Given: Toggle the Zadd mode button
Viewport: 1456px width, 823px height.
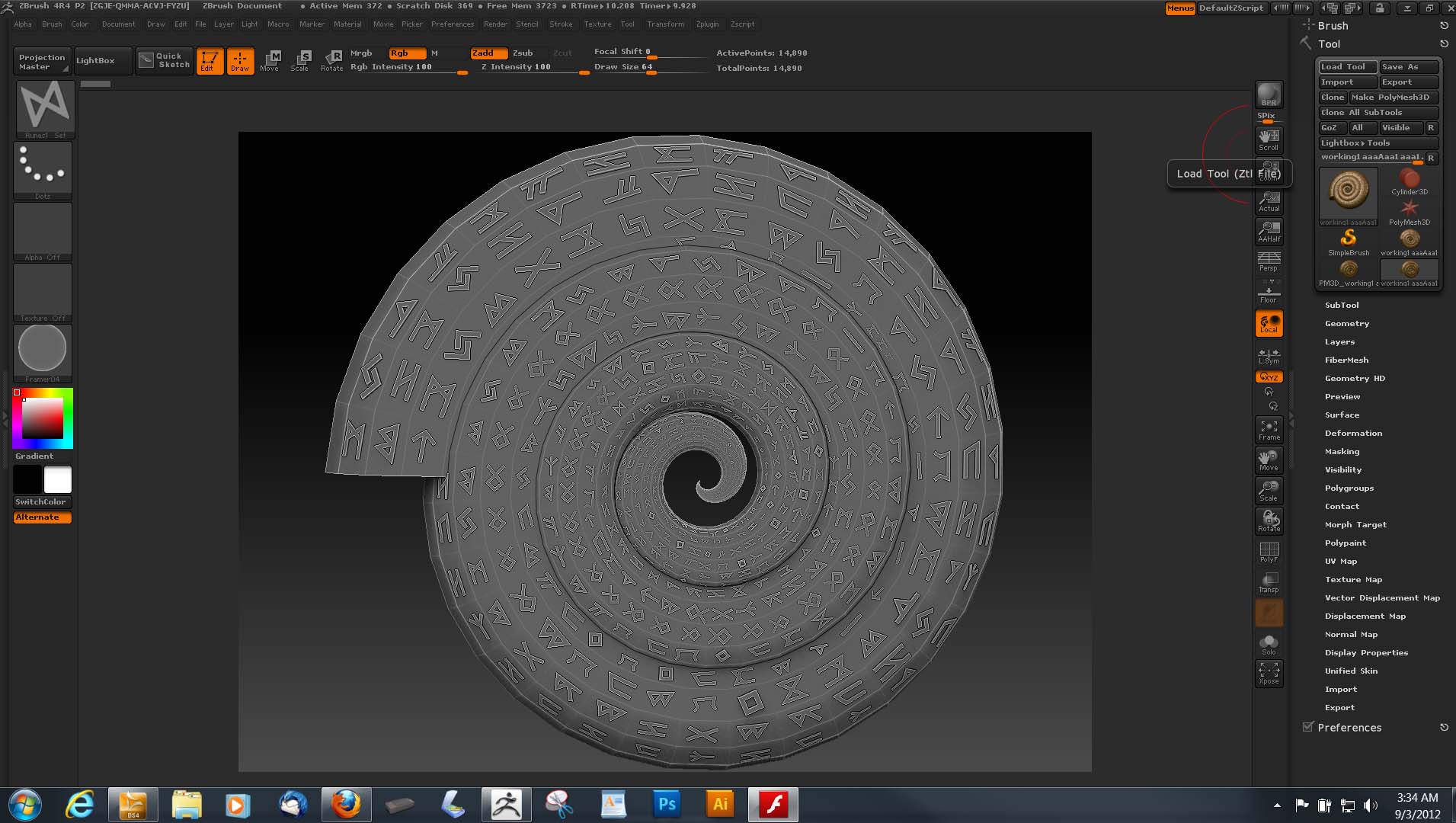Looking at the screenshot, I should pos(488,53).
